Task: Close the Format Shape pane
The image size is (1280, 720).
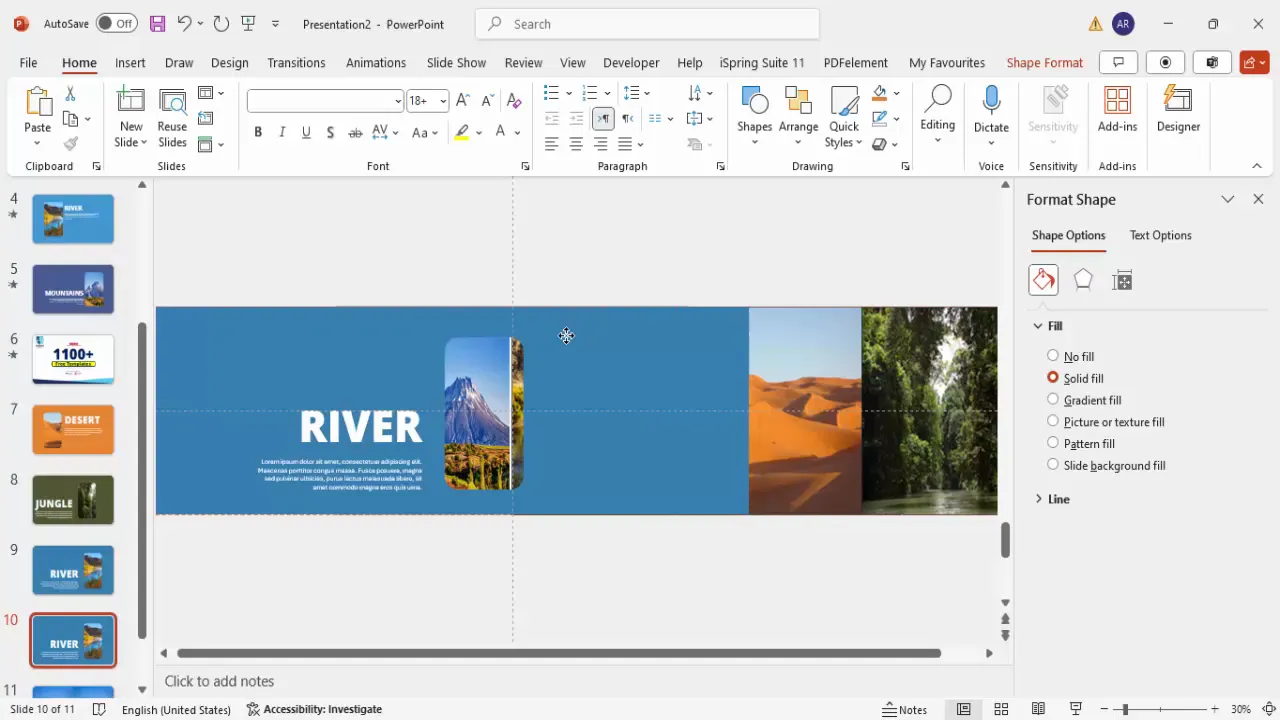Action: (1258, 199)
